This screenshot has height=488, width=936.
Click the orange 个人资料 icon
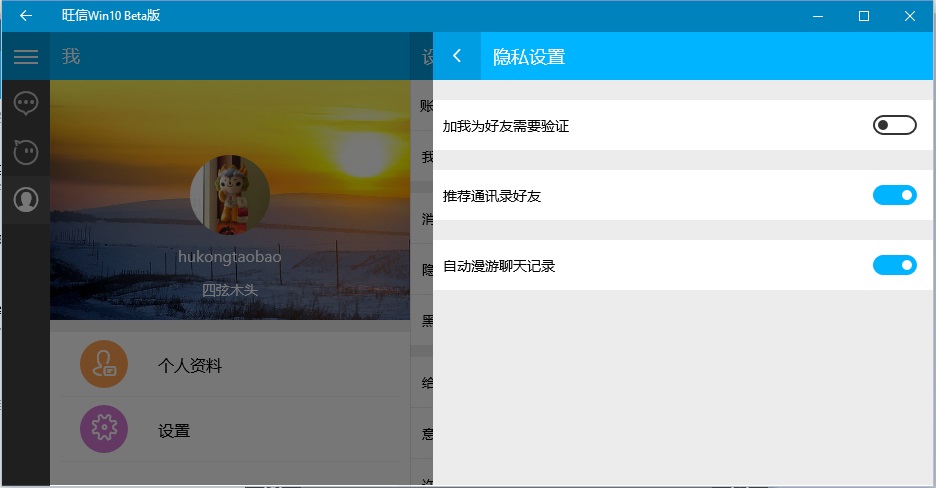click(x=104, y=365)
